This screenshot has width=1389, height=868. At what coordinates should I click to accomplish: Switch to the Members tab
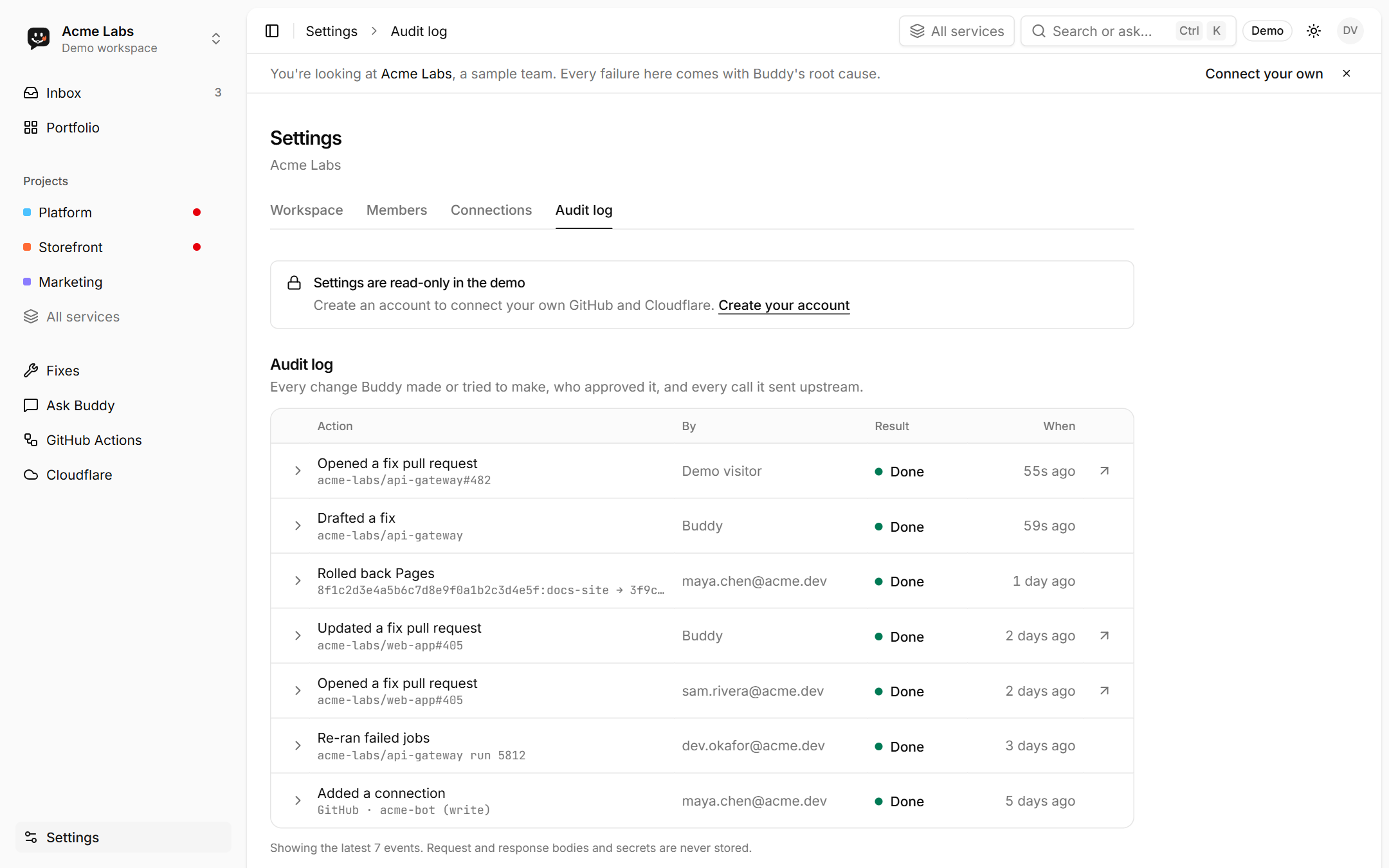396,210
